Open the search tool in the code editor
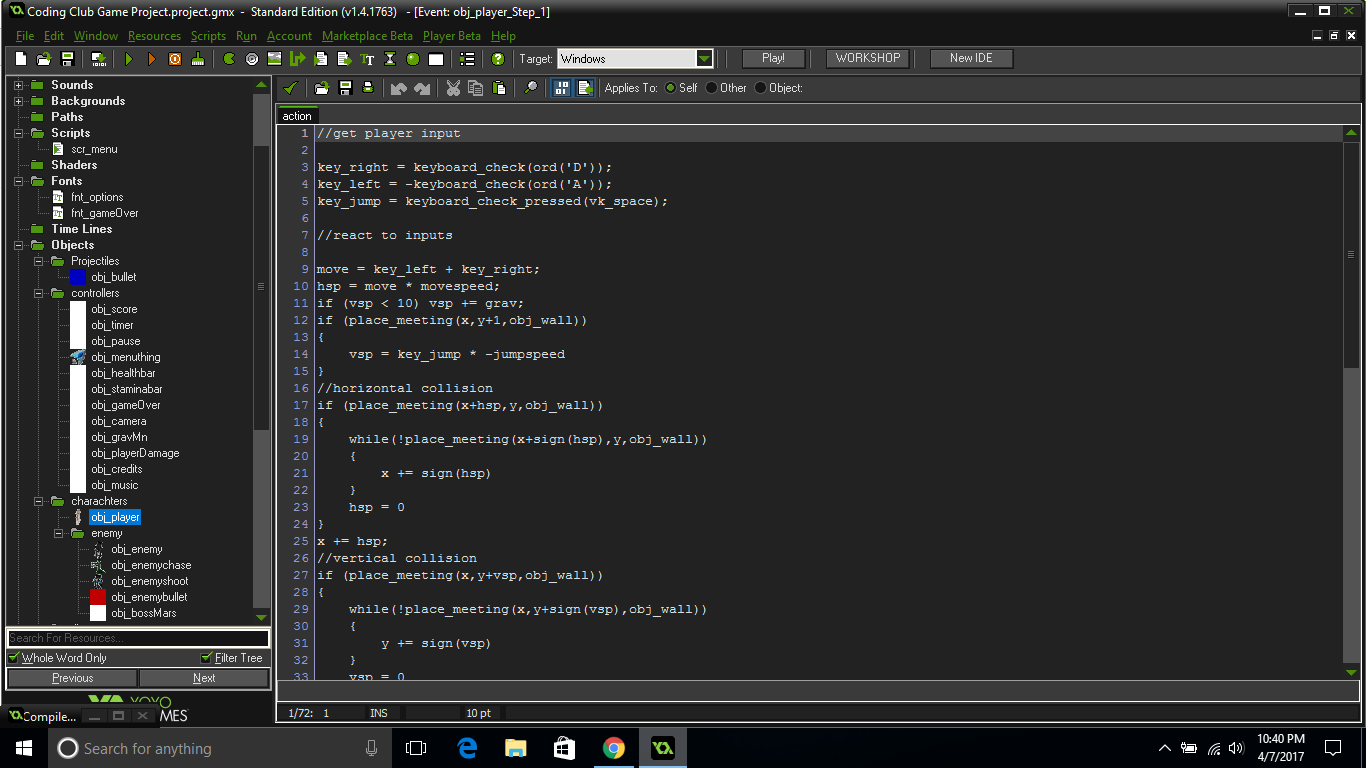 tap(532, 88)
